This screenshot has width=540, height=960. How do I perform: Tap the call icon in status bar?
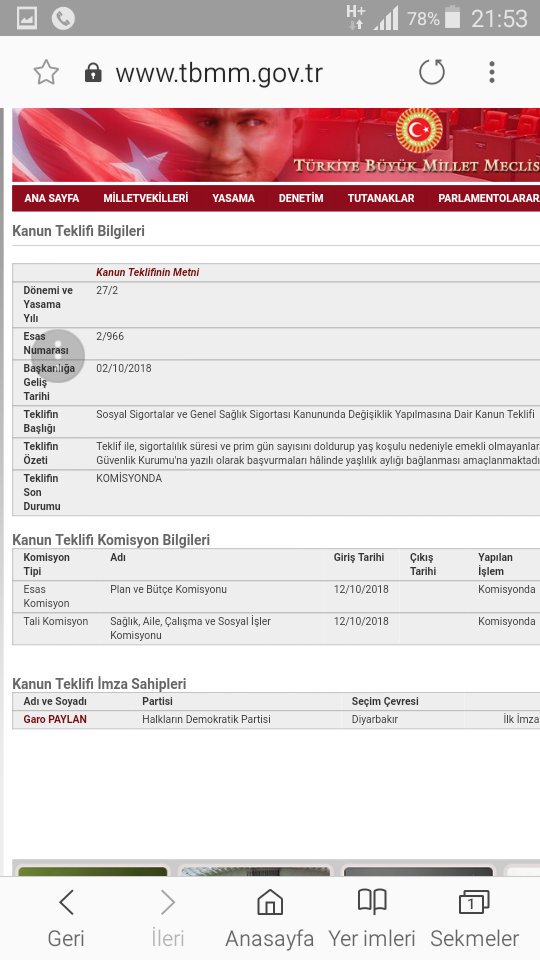pyautogui.click(x=63, y=18)
